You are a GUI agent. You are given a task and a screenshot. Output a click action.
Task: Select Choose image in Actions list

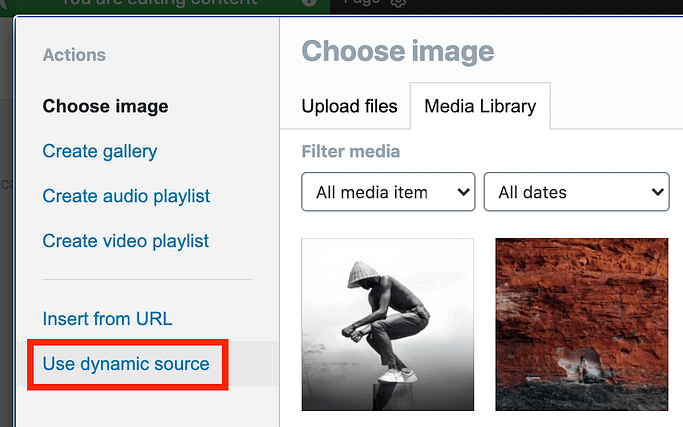point(105,106)
